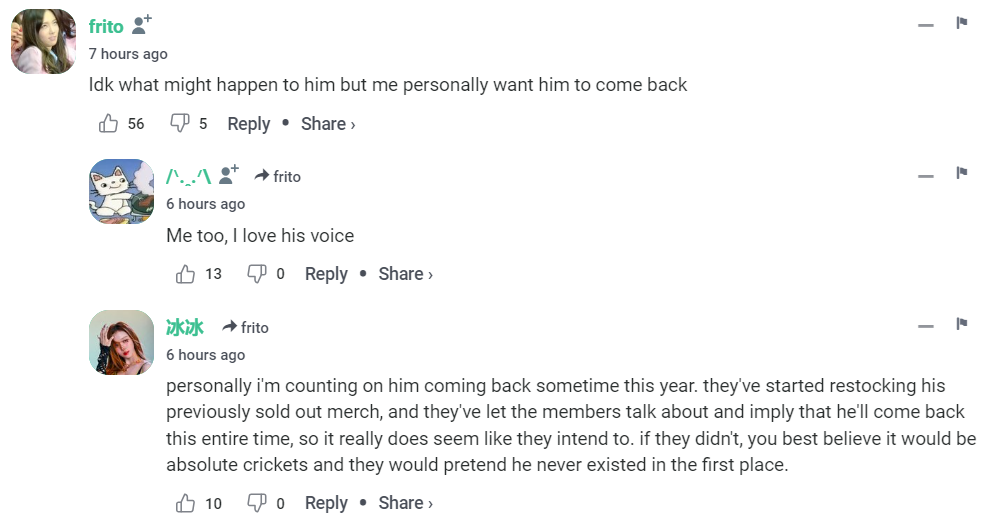
Task: View 冰冰's profile picture avatar
Action: [x=121, y=342]
